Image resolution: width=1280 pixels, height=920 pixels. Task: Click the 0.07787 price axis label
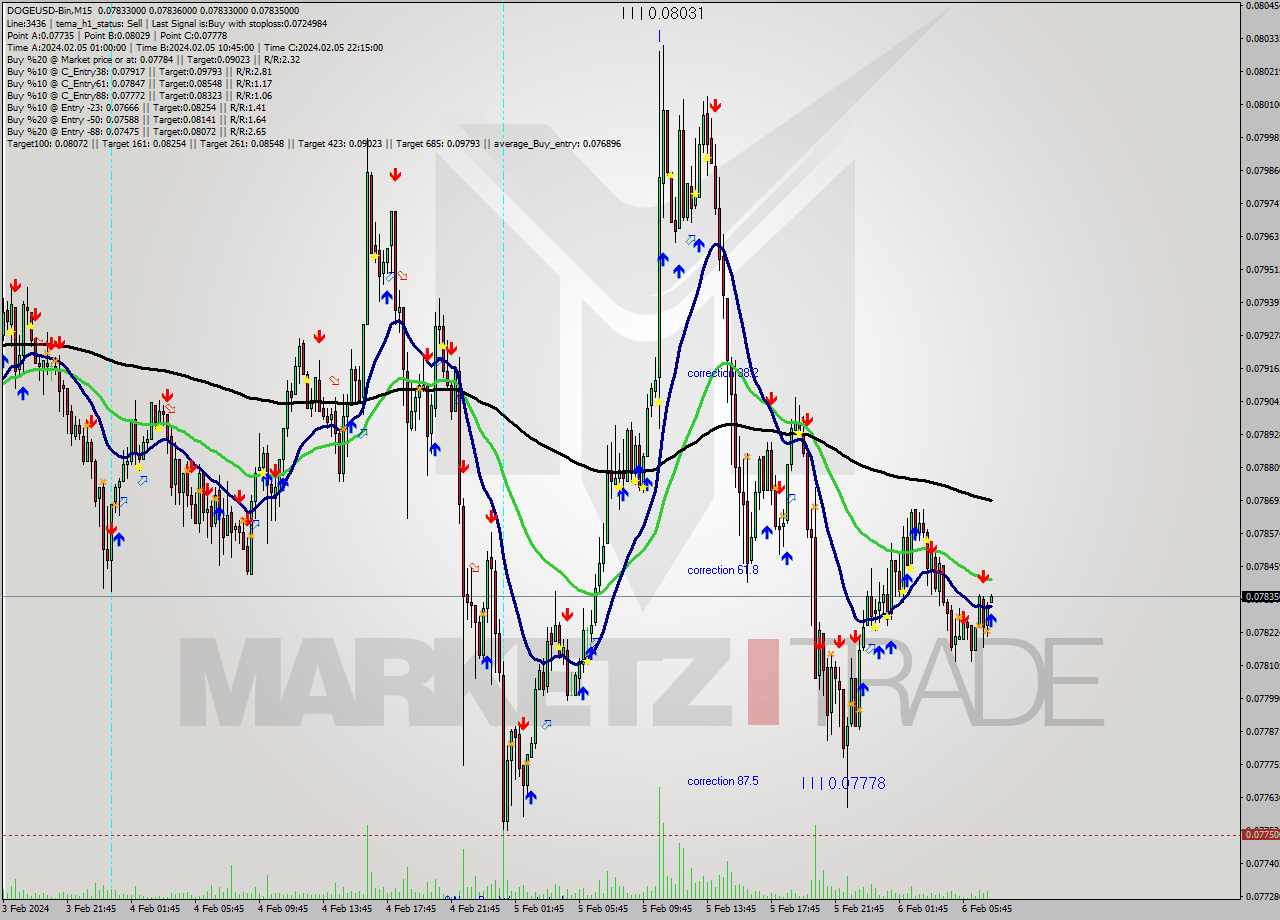coord(1262,731)
